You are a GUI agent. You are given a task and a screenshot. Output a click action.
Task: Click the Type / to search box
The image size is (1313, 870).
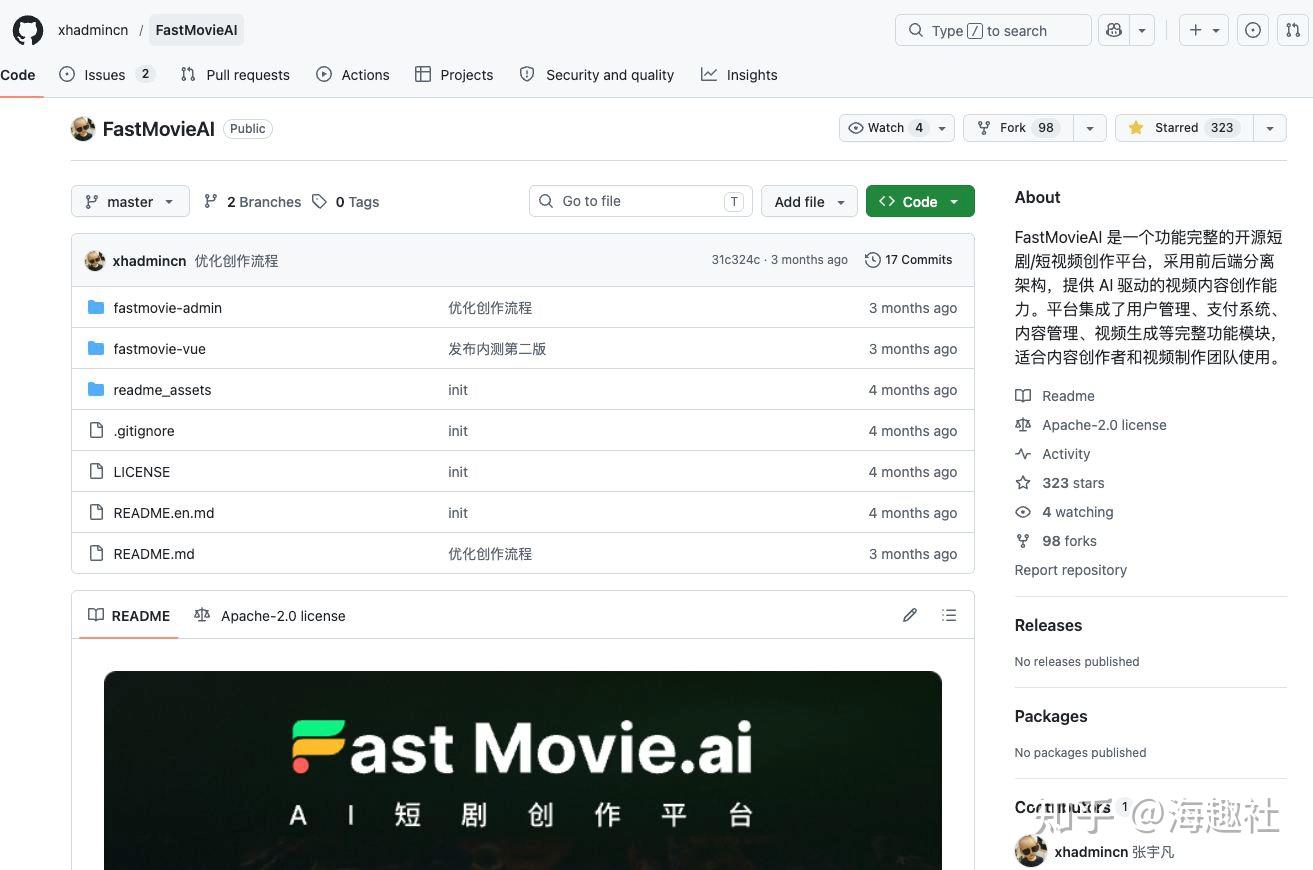(993, 30)
